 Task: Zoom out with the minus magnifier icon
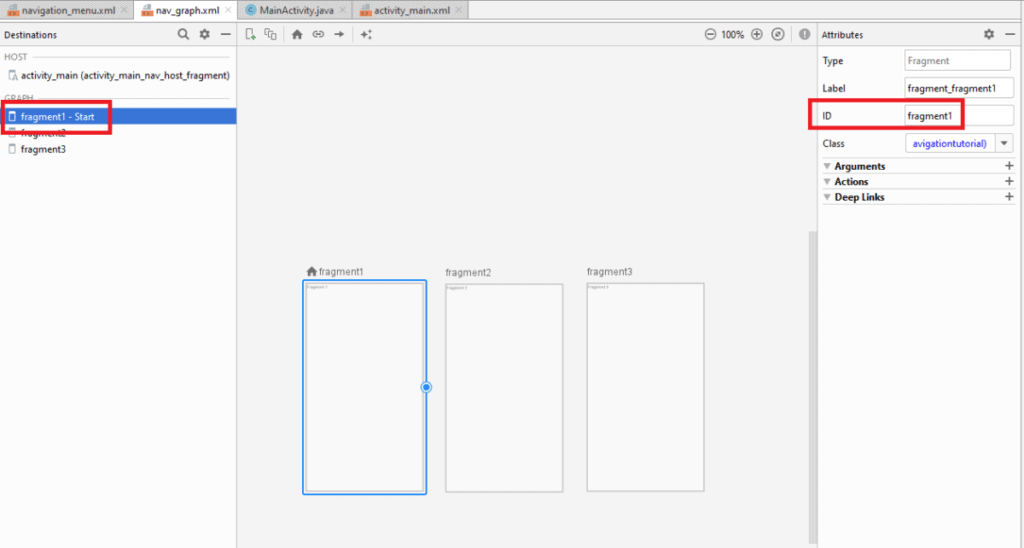coord(710,34)
